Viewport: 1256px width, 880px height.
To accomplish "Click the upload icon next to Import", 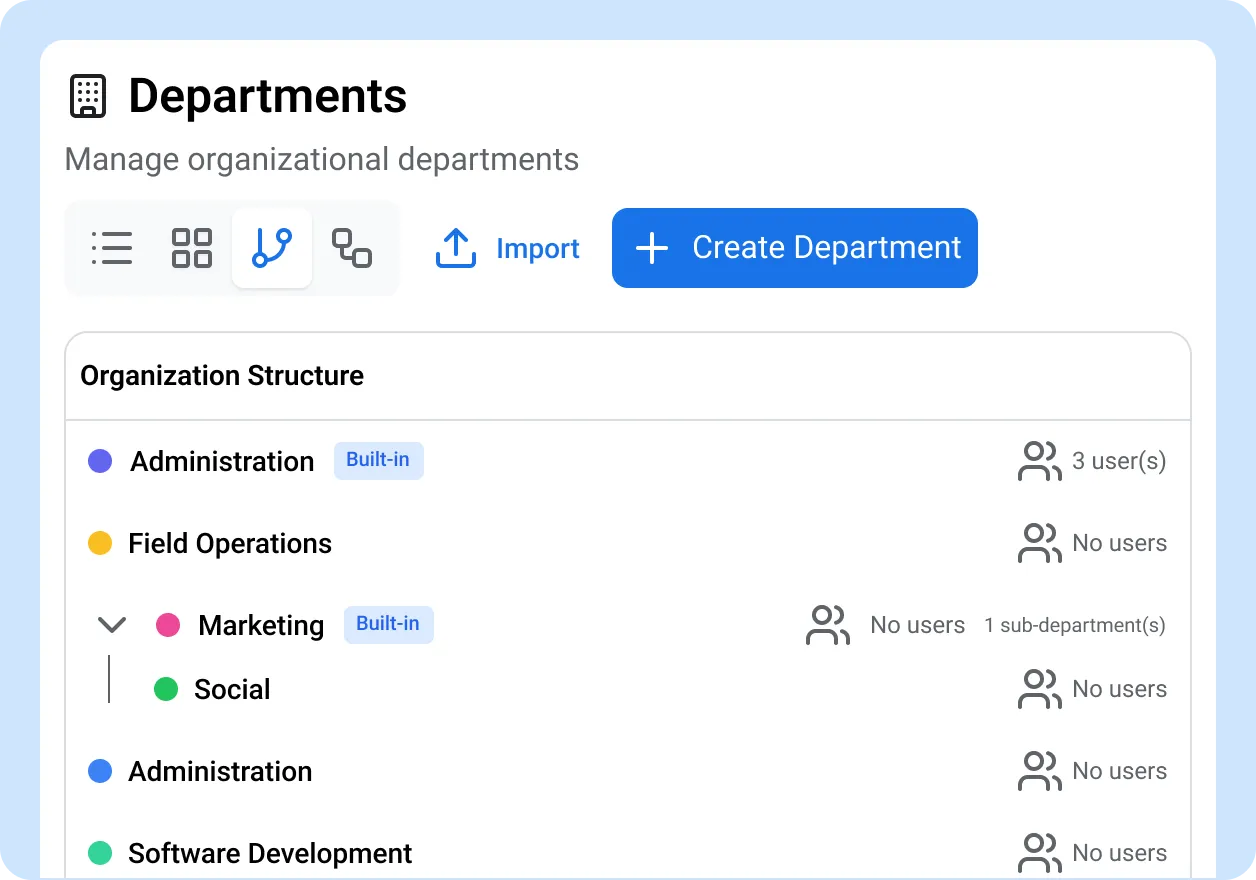I will (x=455, y=248).
